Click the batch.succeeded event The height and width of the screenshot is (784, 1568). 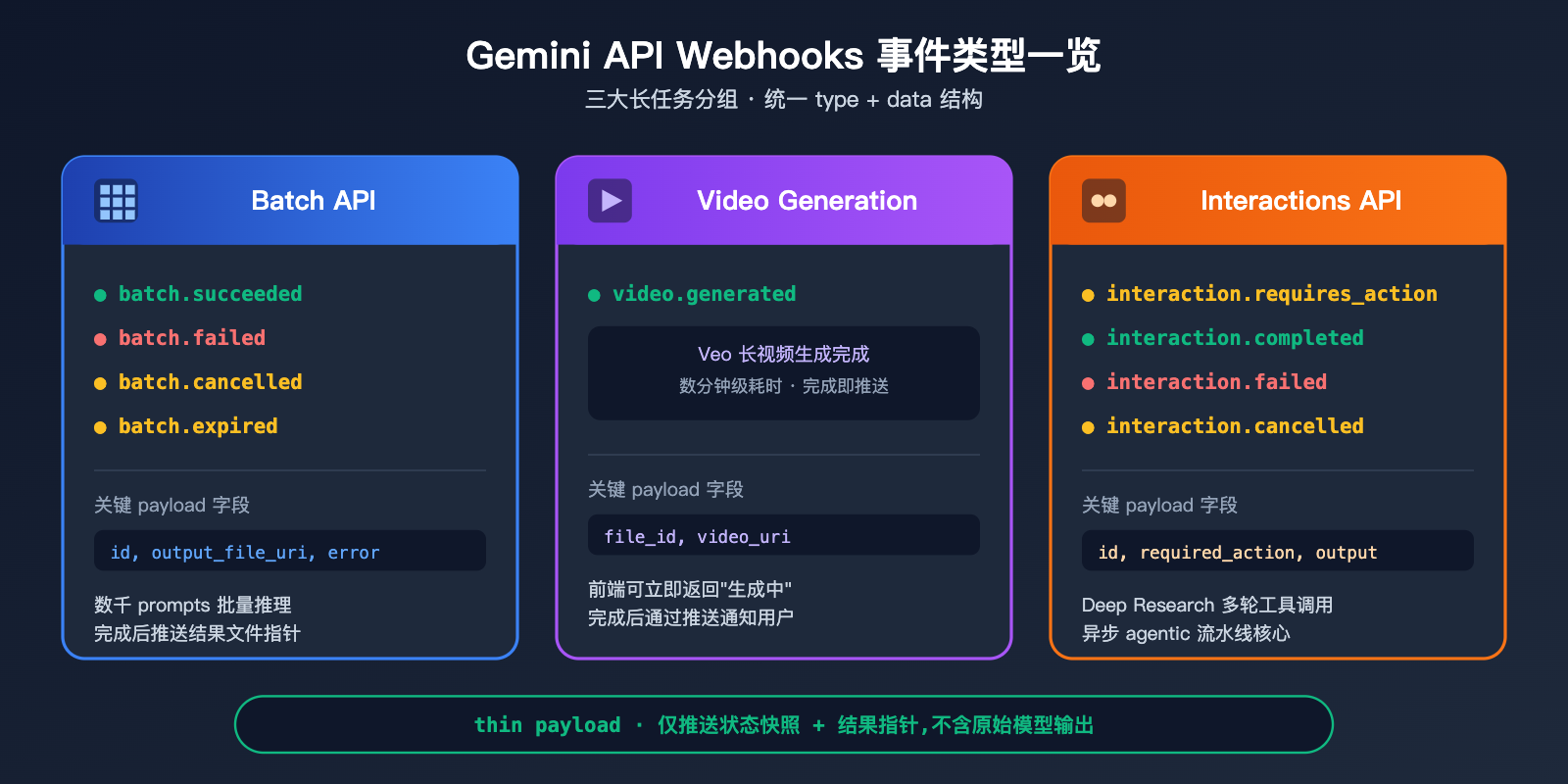point(210,294)
